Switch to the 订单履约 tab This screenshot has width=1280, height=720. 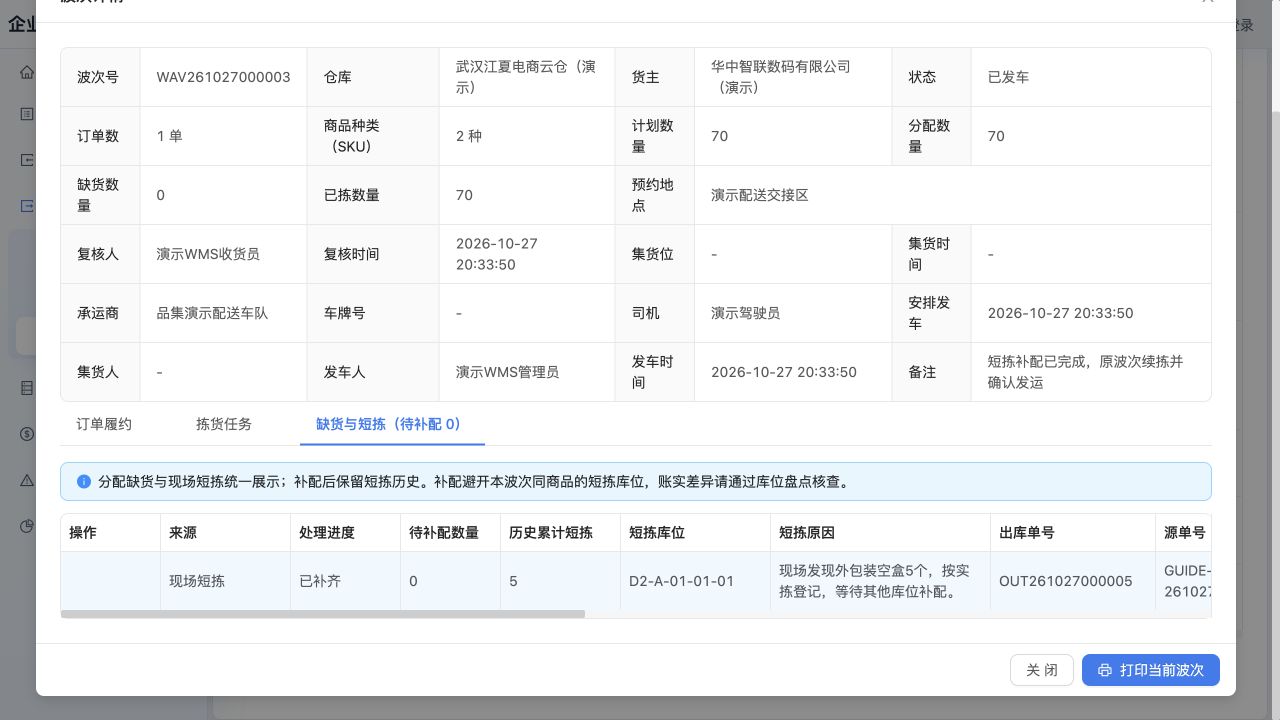pyautogui.click(x=104, y=424)
